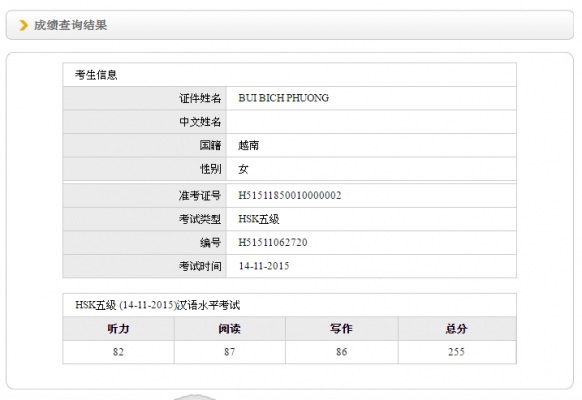This screenshot has width=582, height=400.
Task: Click the 听力 column header
Action: pyautogui.click(x=118, y=328)
